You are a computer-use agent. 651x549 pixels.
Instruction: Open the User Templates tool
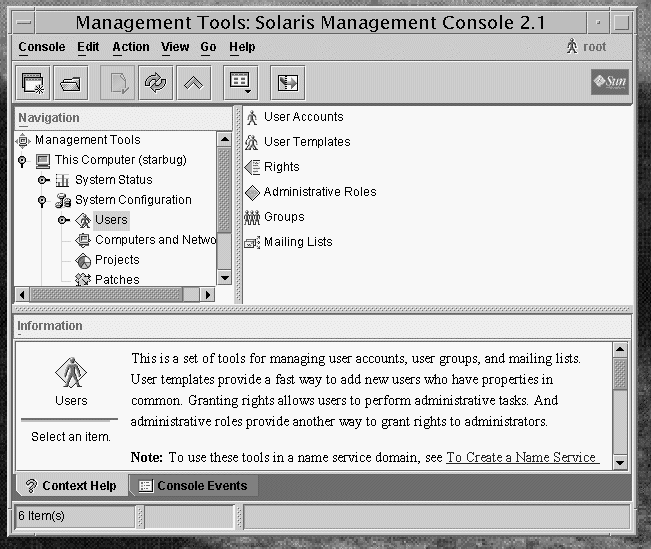[x=306, y=142]
